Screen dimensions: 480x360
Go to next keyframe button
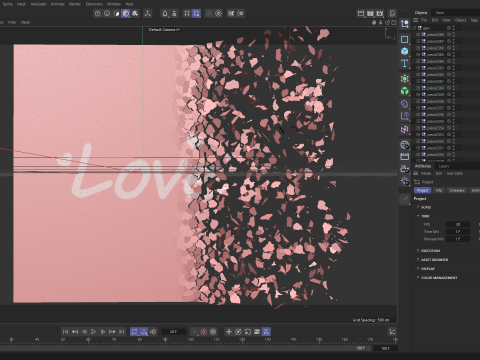[112, 331]
